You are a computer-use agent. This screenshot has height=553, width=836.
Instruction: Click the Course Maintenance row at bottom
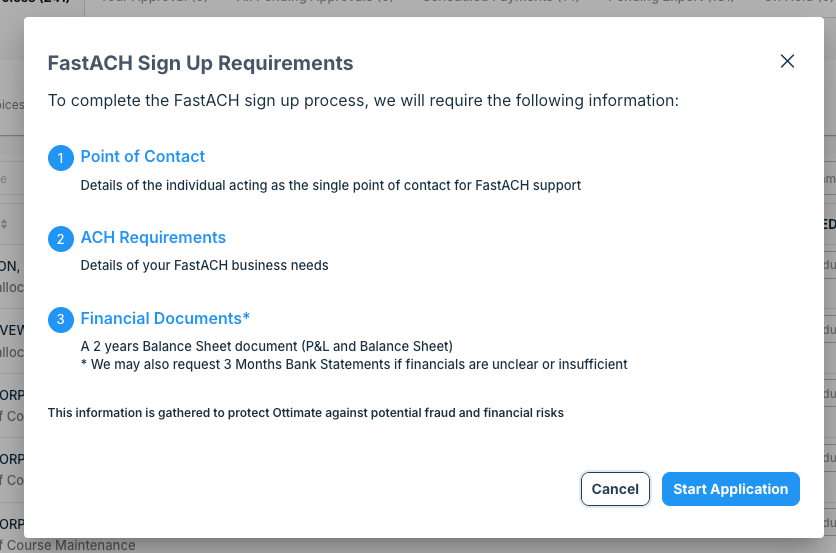tap(70, 545)
